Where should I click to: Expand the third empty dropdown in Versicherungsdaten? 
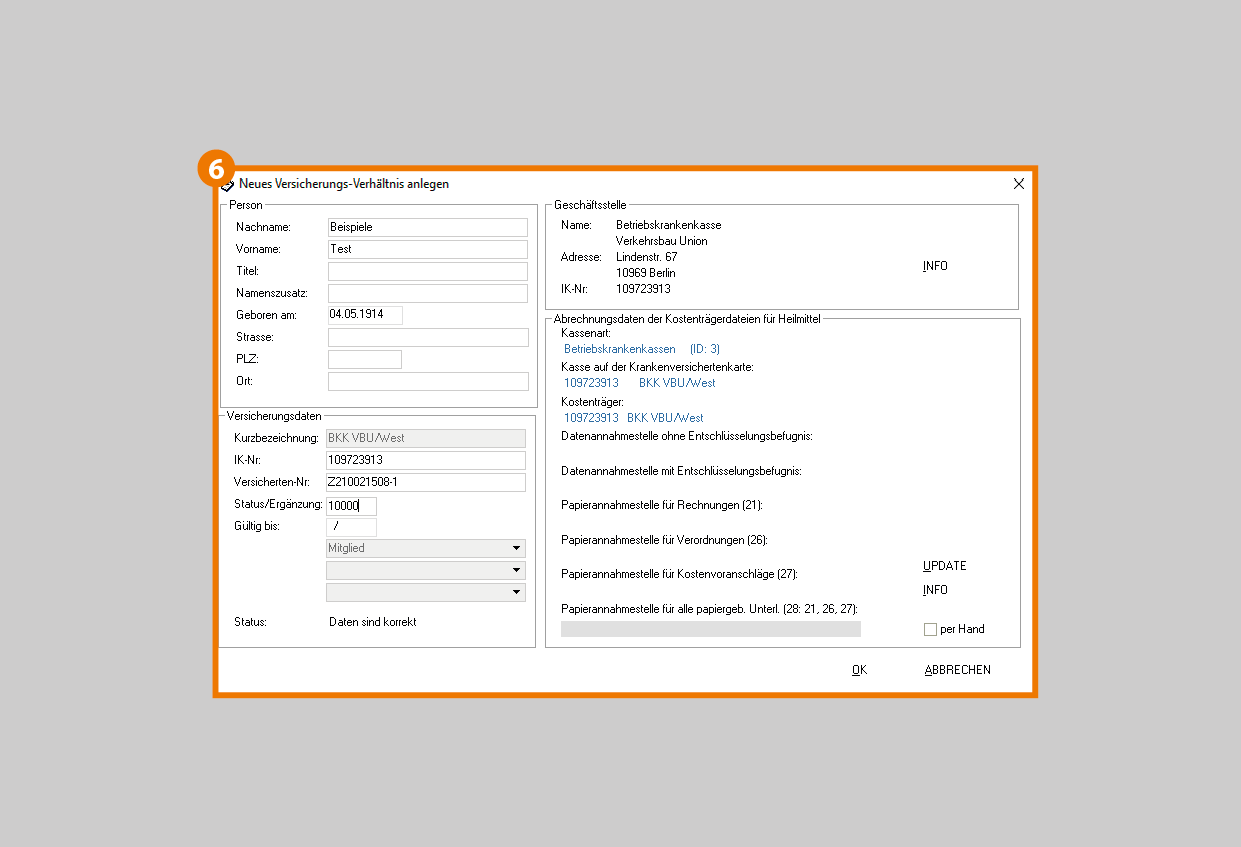[516, 593]
